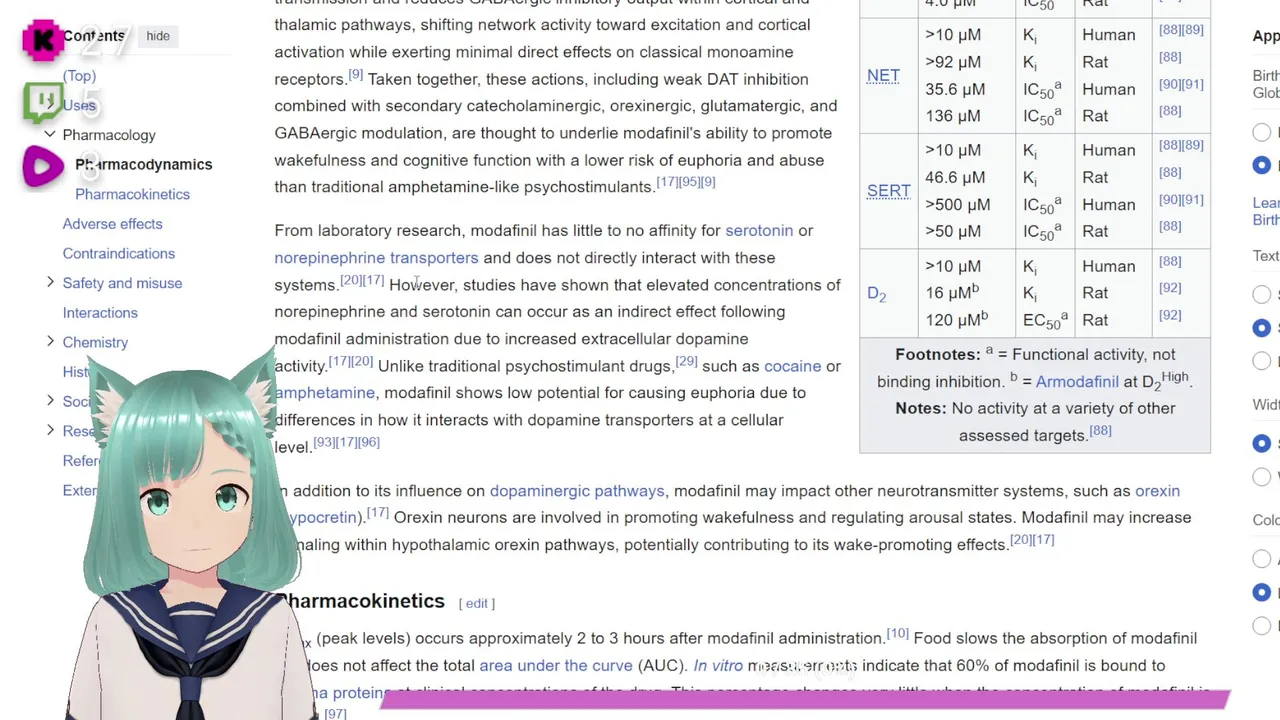This screenshot has width=1280, height=720.
Task: Open the NET link in the table
Action: point(883,76)
